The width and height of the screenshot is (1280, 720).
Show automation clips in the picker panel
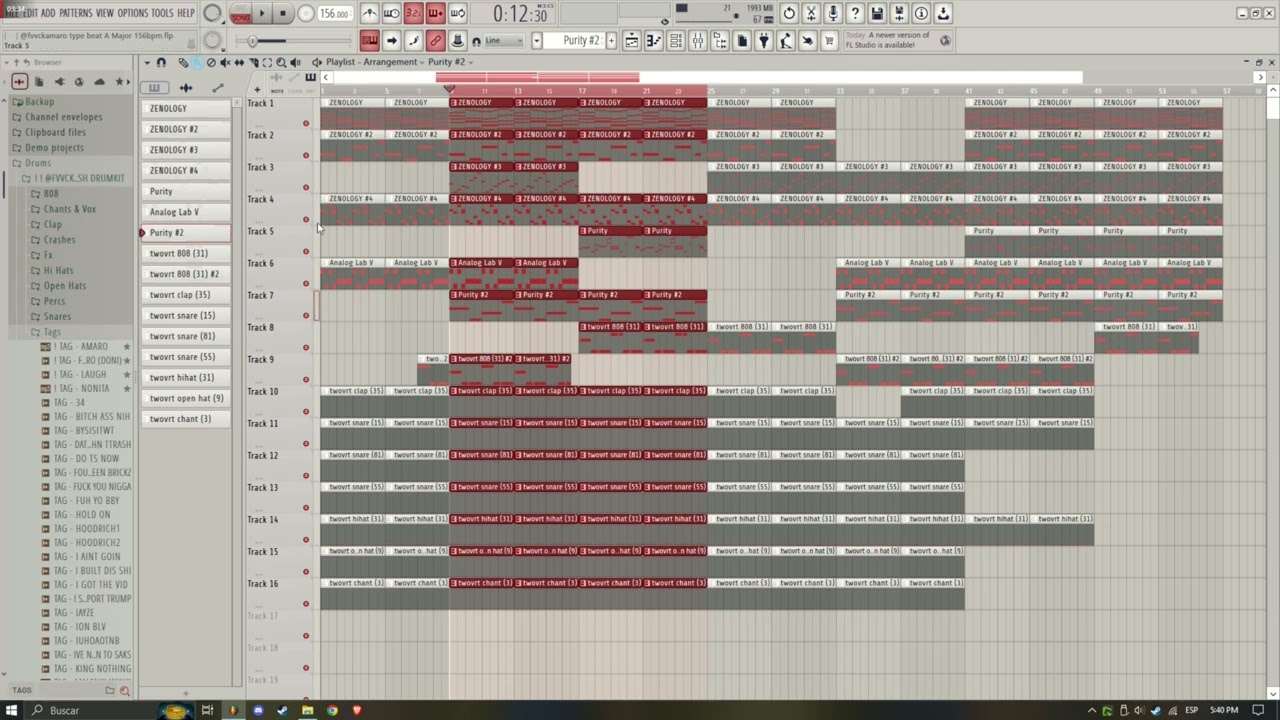click(x=218, y=88)
